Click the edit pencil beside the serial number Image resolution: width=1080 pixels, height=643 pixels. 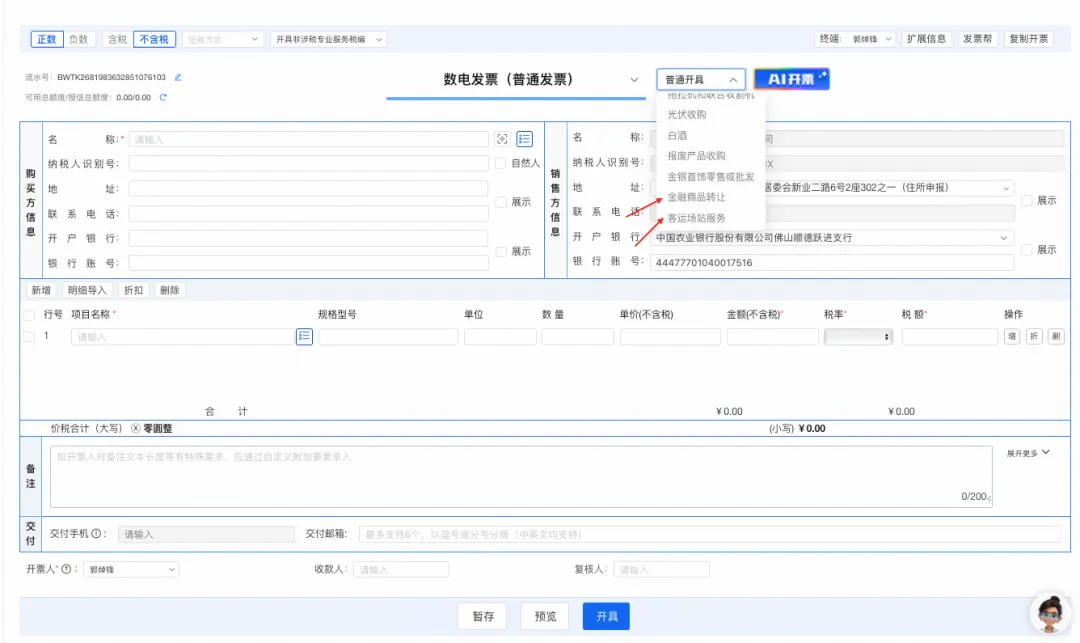point(178,77)
